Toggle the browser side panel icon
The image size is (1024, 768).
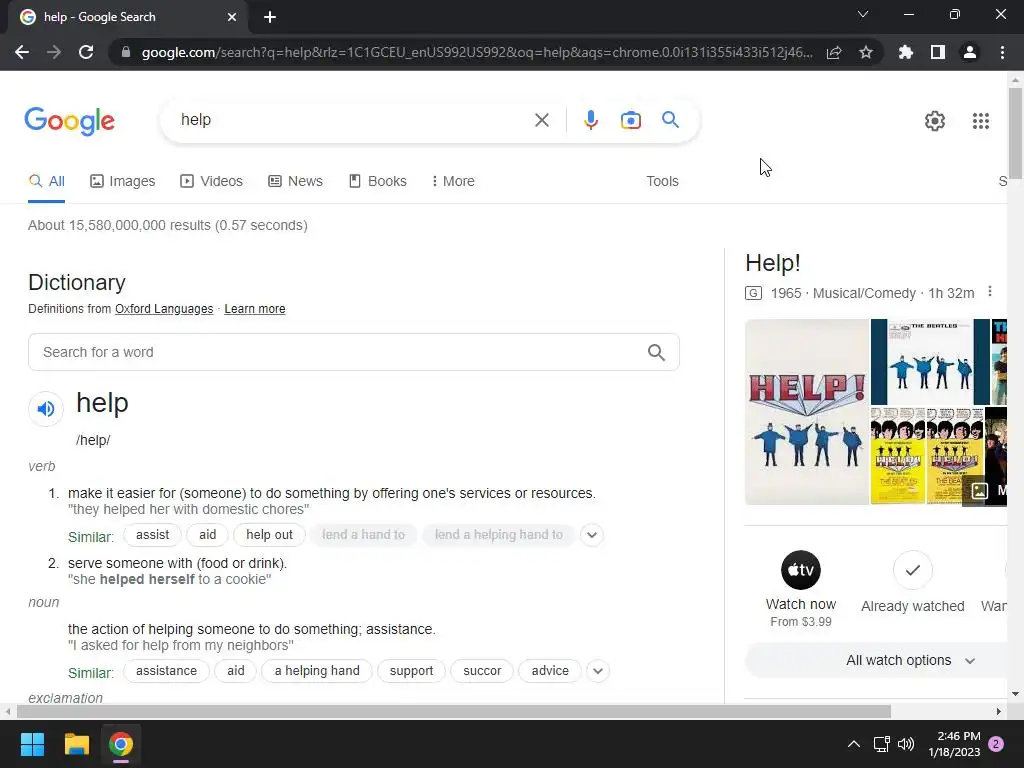pyautogui.click(x=938, y=52)
